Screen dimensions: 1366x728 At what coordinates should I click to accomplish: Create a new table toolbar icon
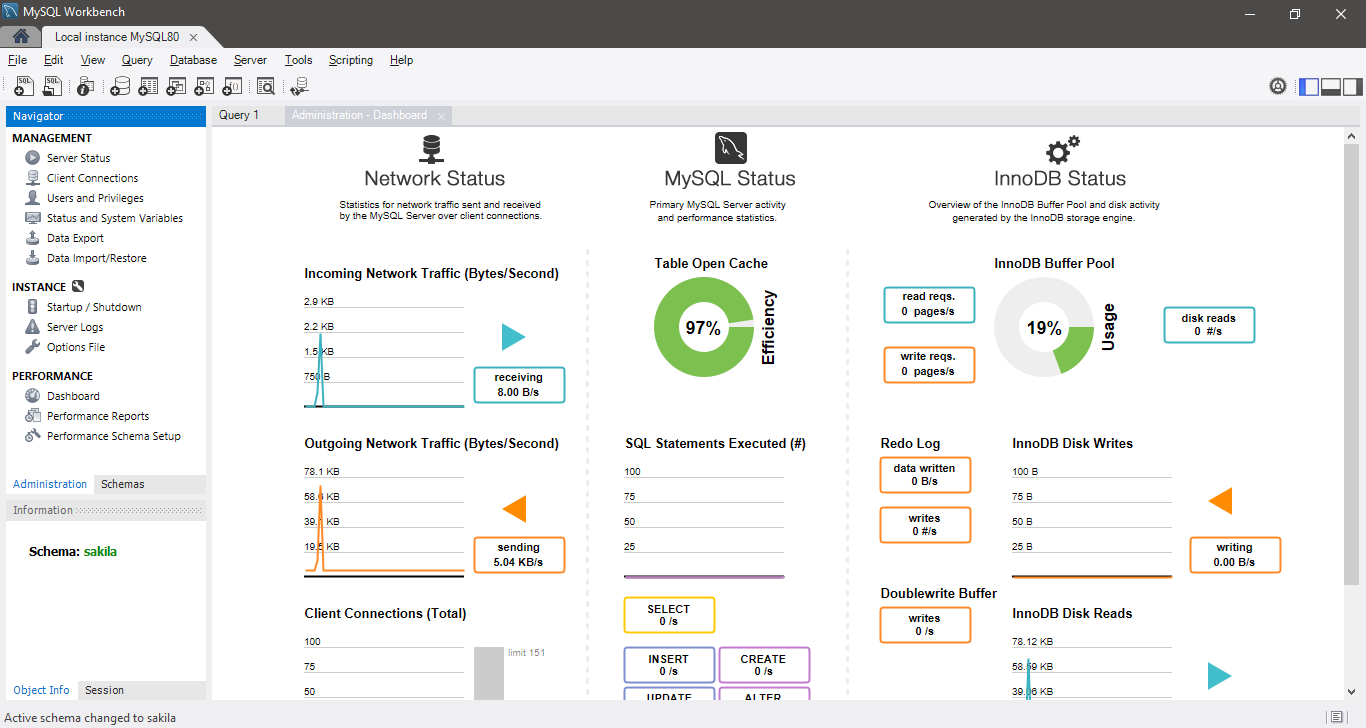point(148,86)
